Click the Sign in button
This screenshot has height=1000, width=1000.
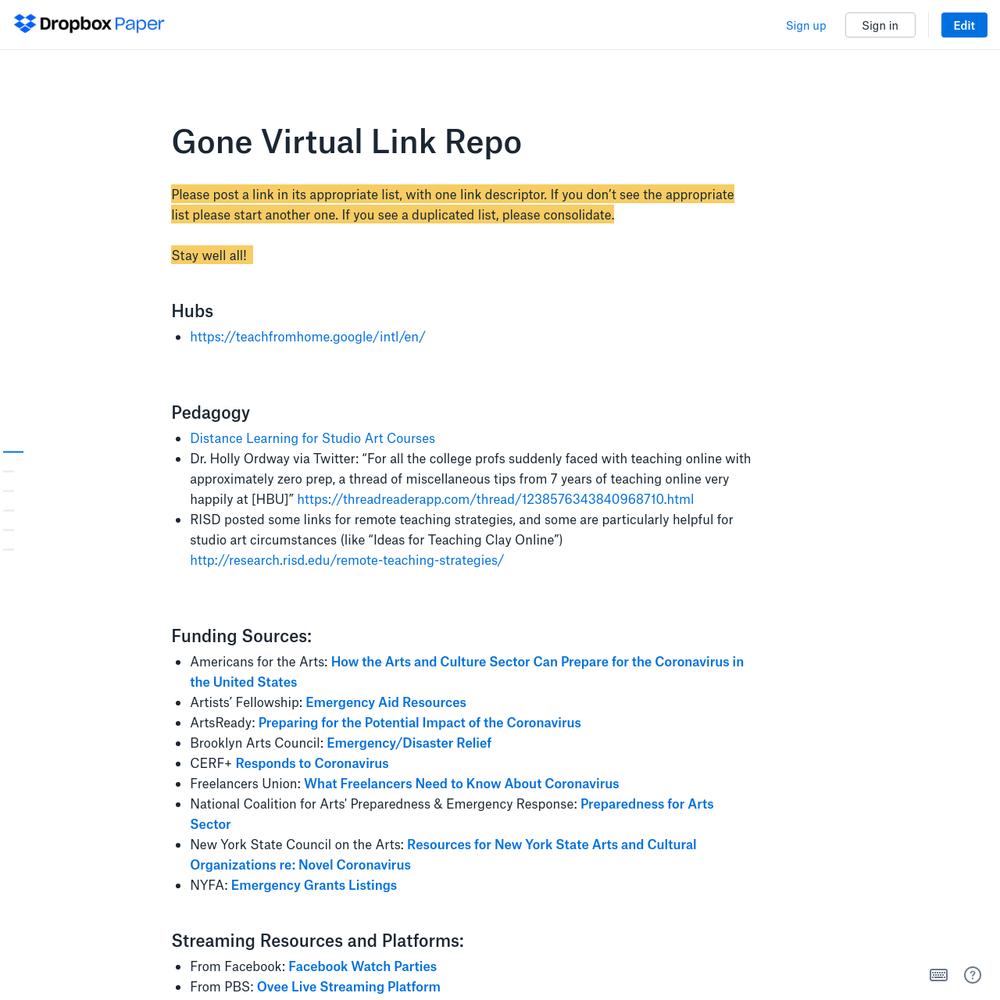coord(879,26)
